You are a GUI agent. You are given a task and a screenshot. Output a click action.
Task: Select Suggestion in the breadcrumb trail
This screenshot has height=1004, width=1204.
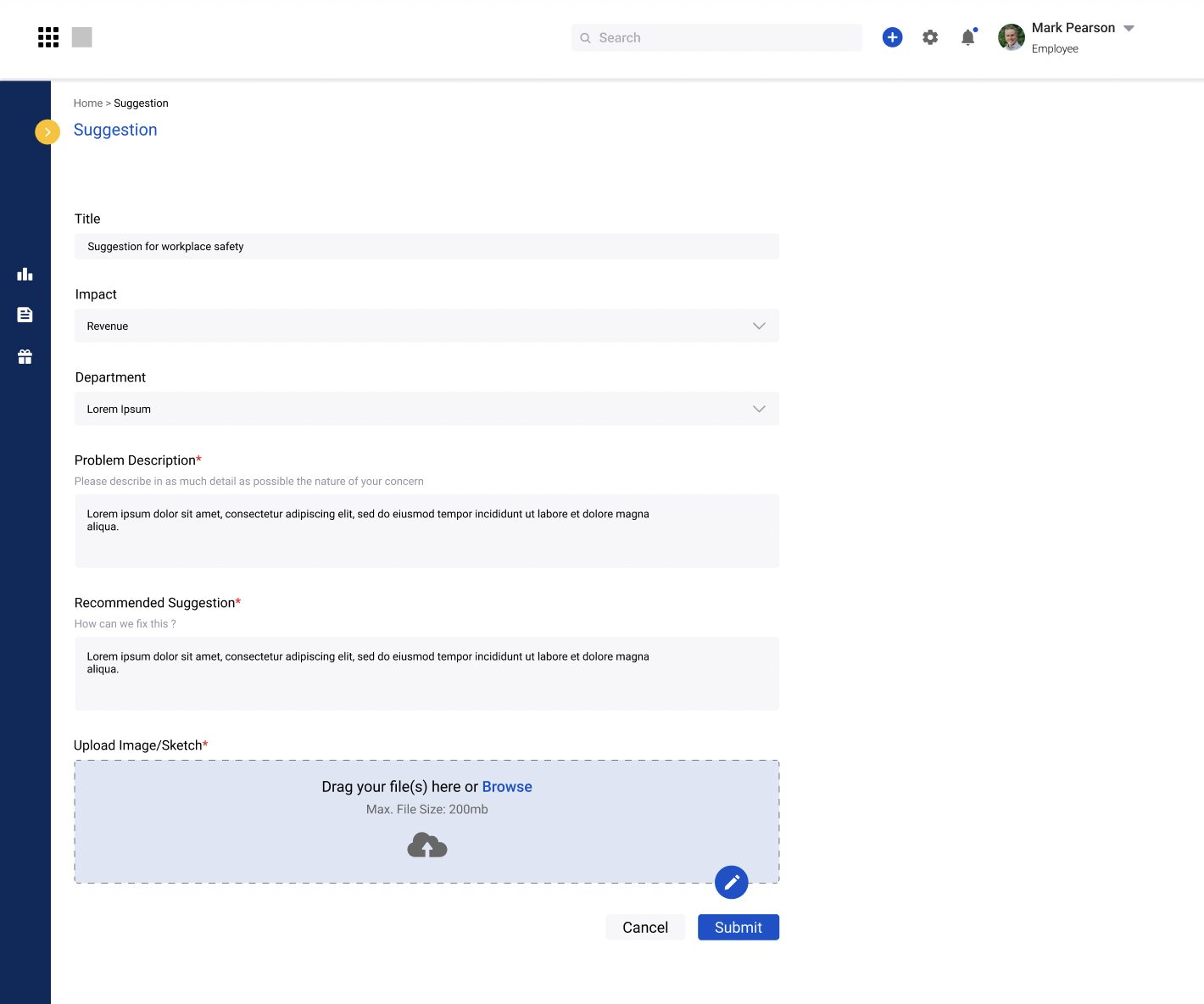[141, 103]
